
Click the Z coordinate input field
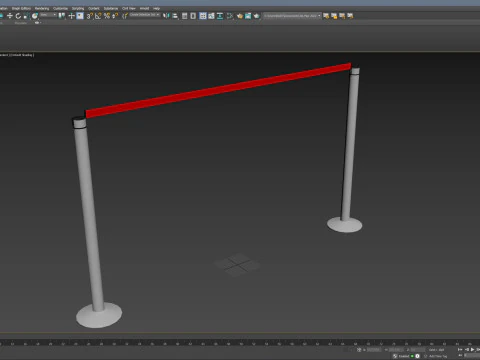pos(418,350)
